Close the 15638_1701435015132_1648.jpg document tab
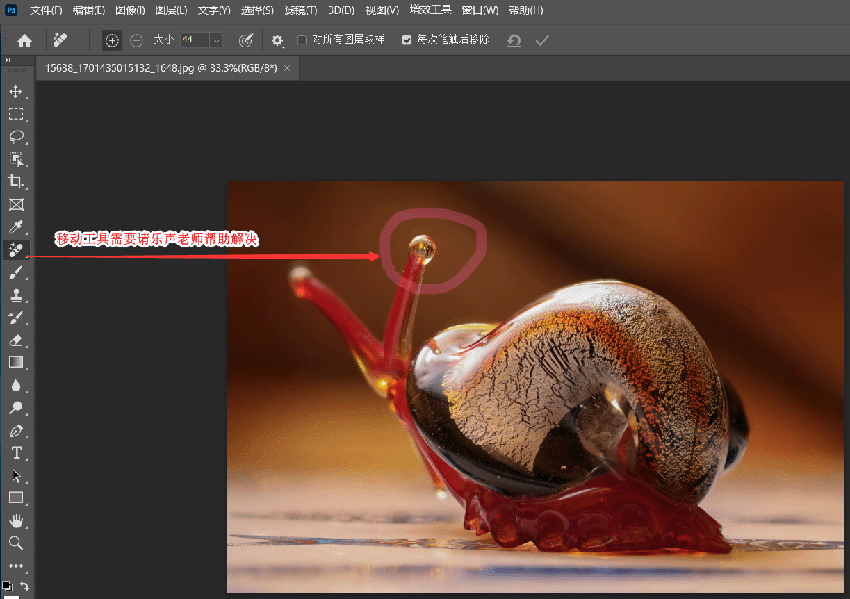The image size is (850, 599). [x=287, y=68]
